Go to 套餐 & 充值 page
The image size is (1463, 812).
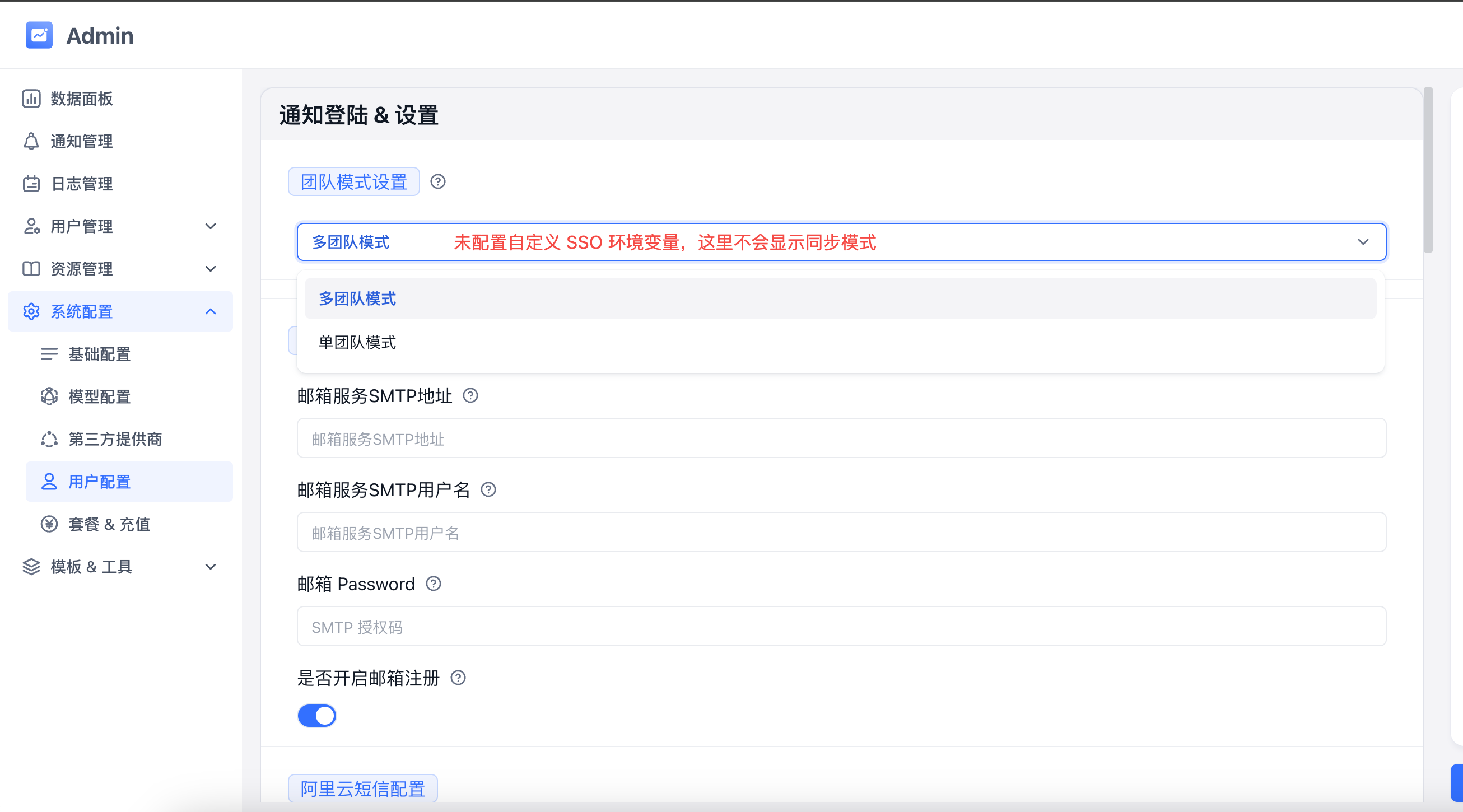click(x=109, y=524)
